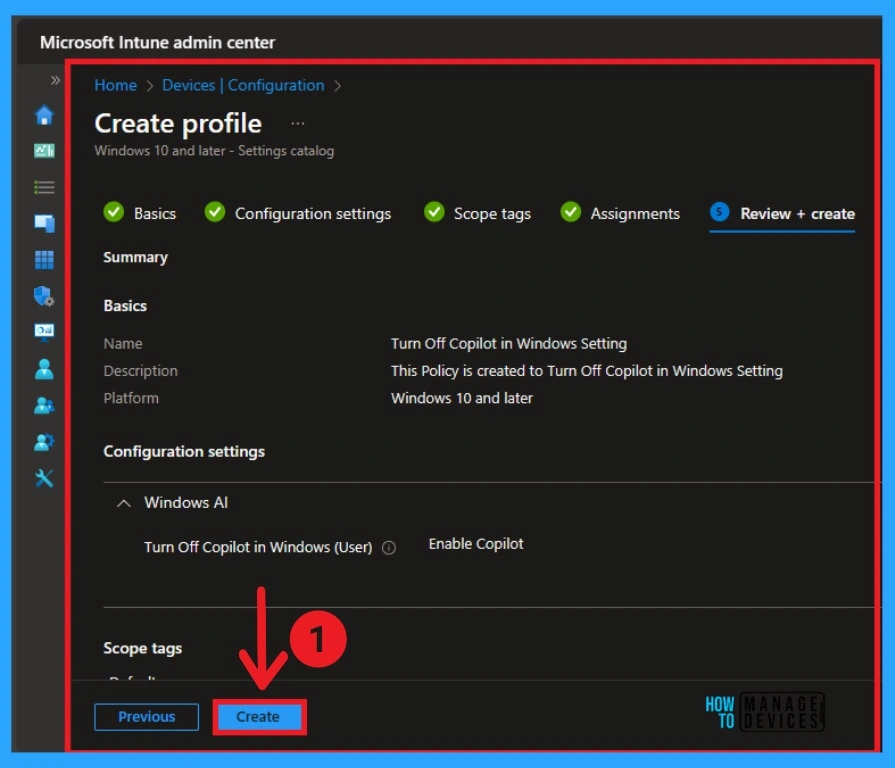Open the Dashboard chart icon in sidebar
895x768 pixels.
click(44, 151)
